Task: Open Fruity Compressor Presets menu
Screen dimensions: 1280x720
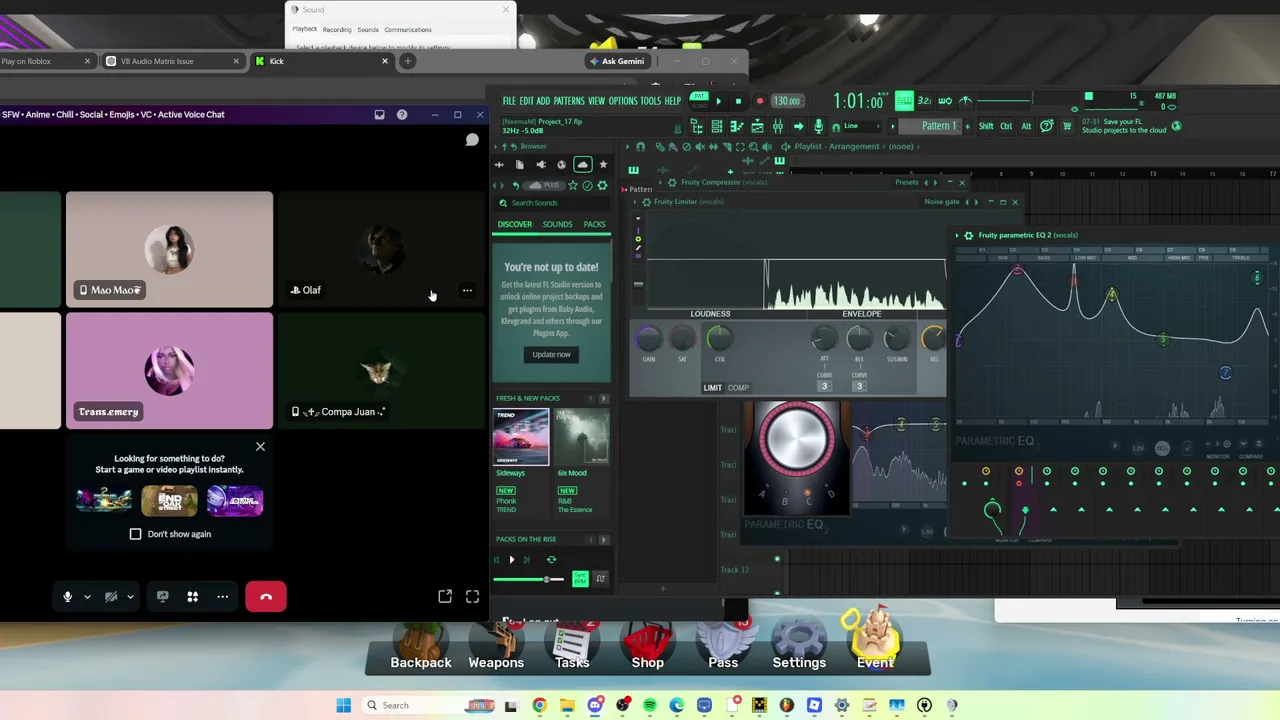Action: tap(907, 182)
